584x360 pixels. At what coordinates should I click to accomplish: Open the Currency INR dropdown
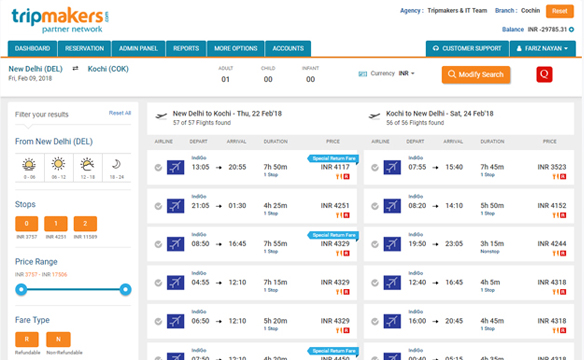[406, 73]
